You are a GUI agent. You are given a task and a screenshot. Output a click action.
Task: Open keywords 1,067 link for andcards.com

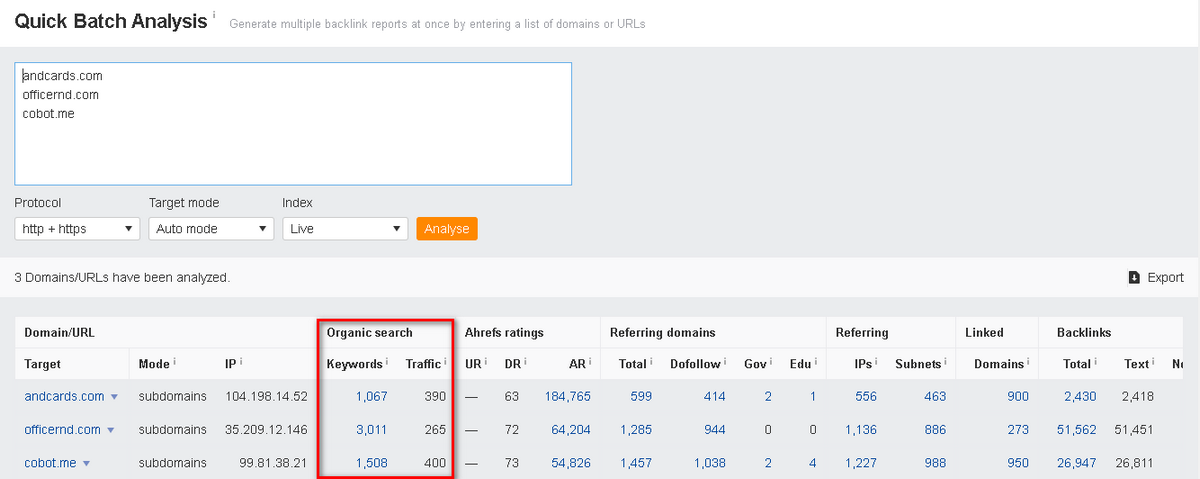pyautogui.click(x=371, y=396)
